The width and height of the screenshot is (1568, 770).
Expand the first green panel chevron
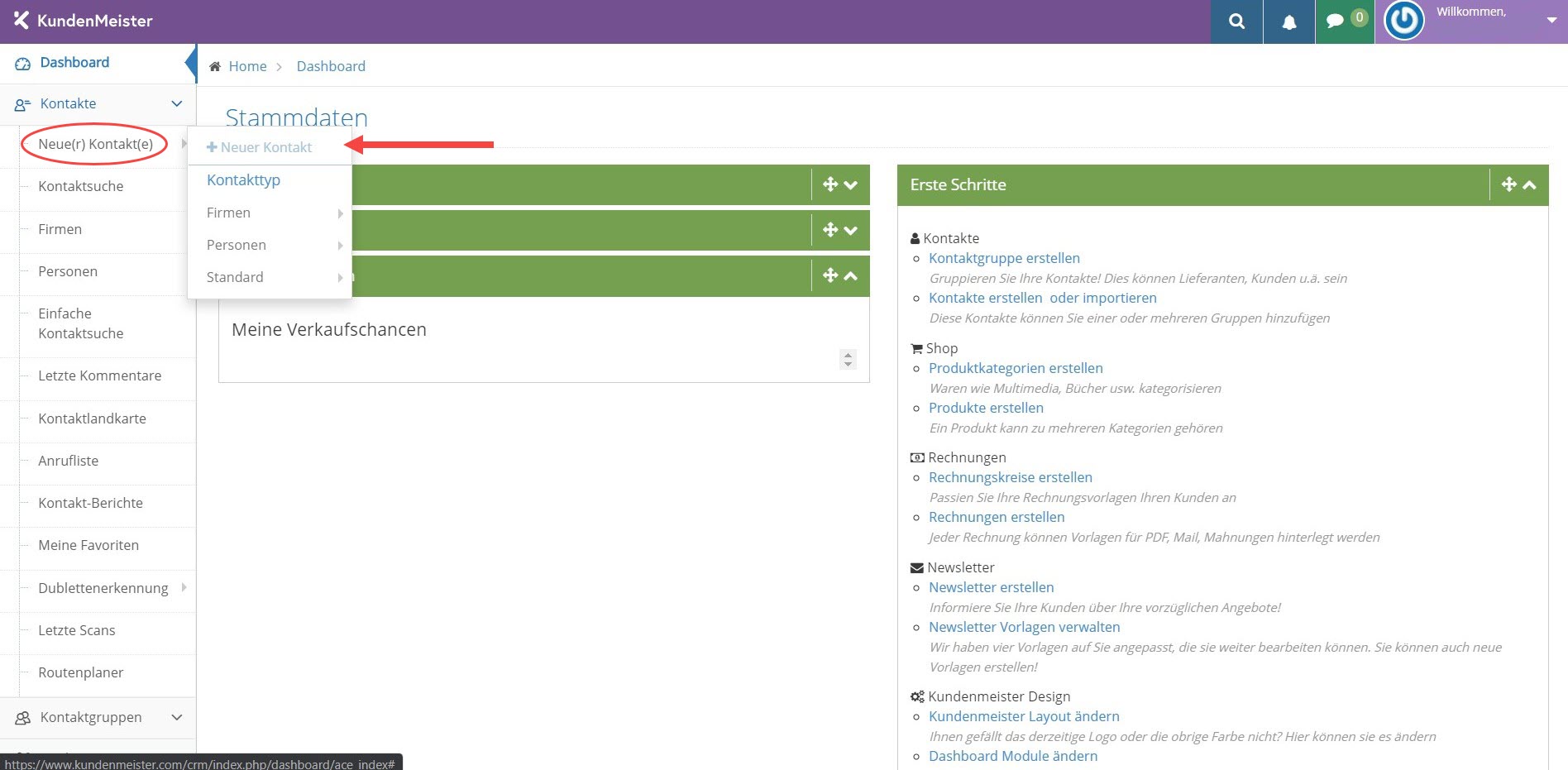tap(851, 185)
